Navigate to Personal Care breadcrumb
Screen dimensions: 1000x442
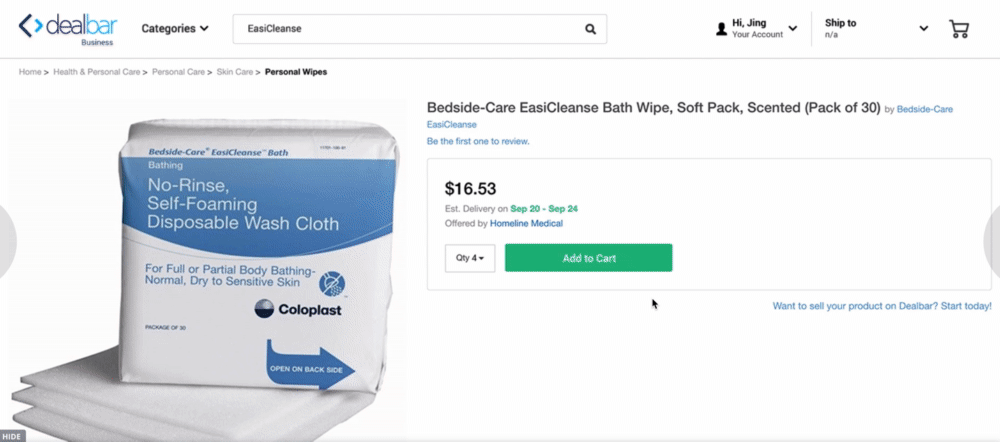pos(179,72)
